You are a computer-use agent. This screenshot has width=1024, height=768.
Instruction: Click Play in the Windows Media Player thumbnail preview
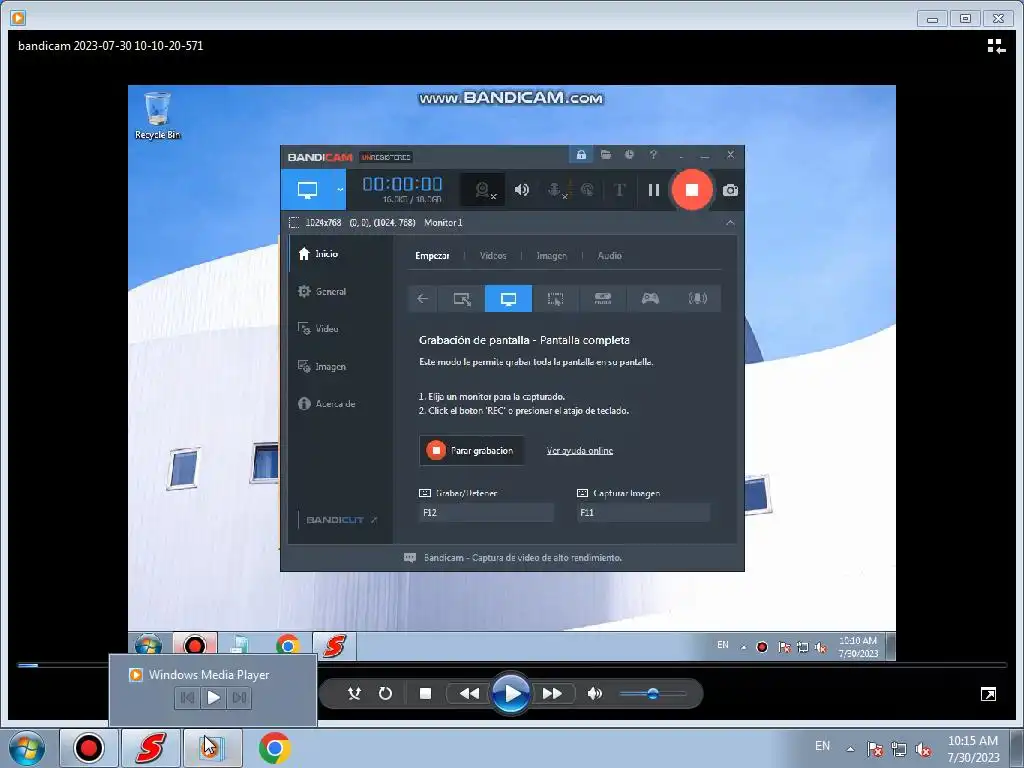(x=213, y=697)
